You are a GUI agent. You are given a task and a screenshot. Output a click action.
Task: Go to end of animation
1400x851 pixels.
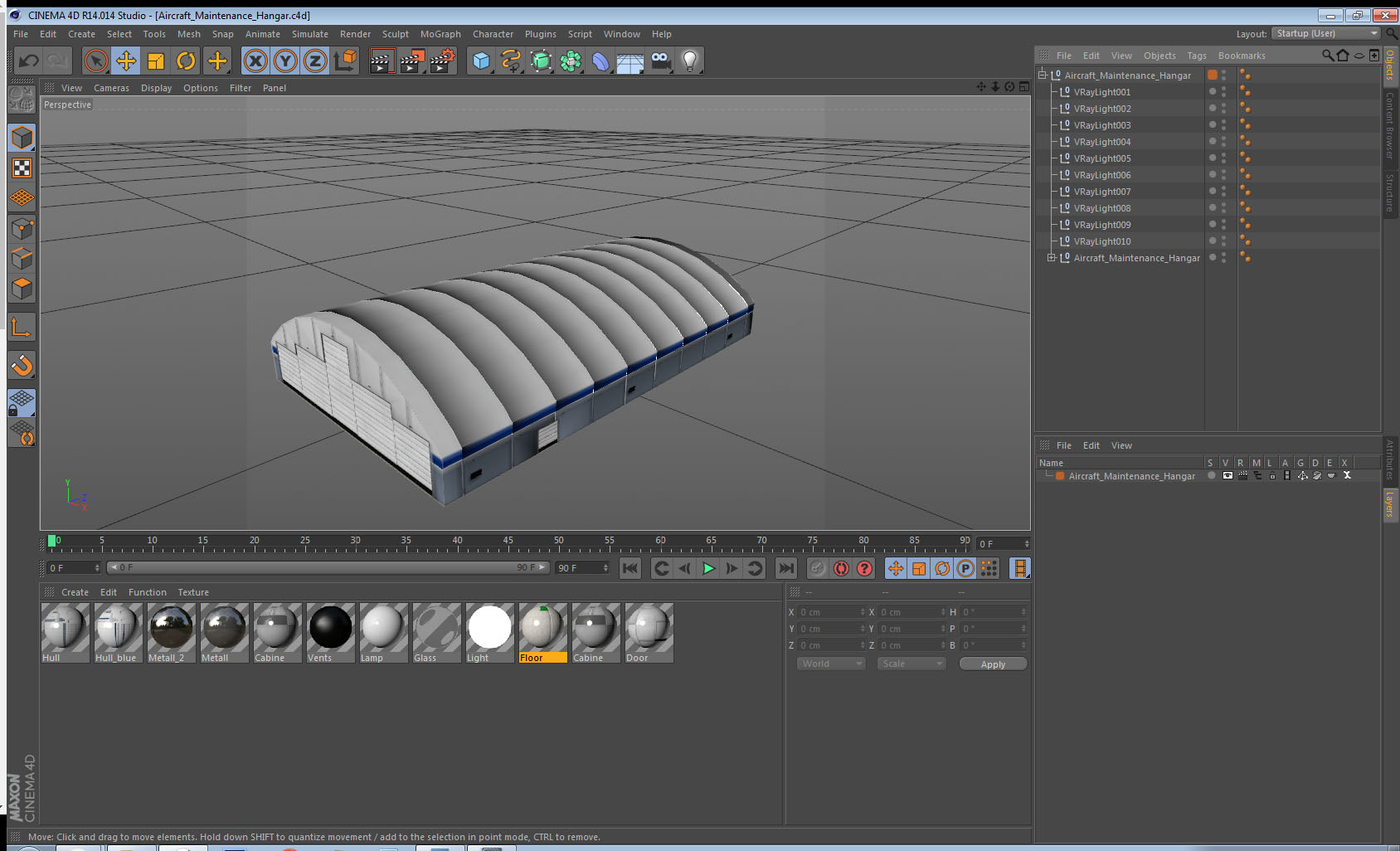(x=785, y=568)
